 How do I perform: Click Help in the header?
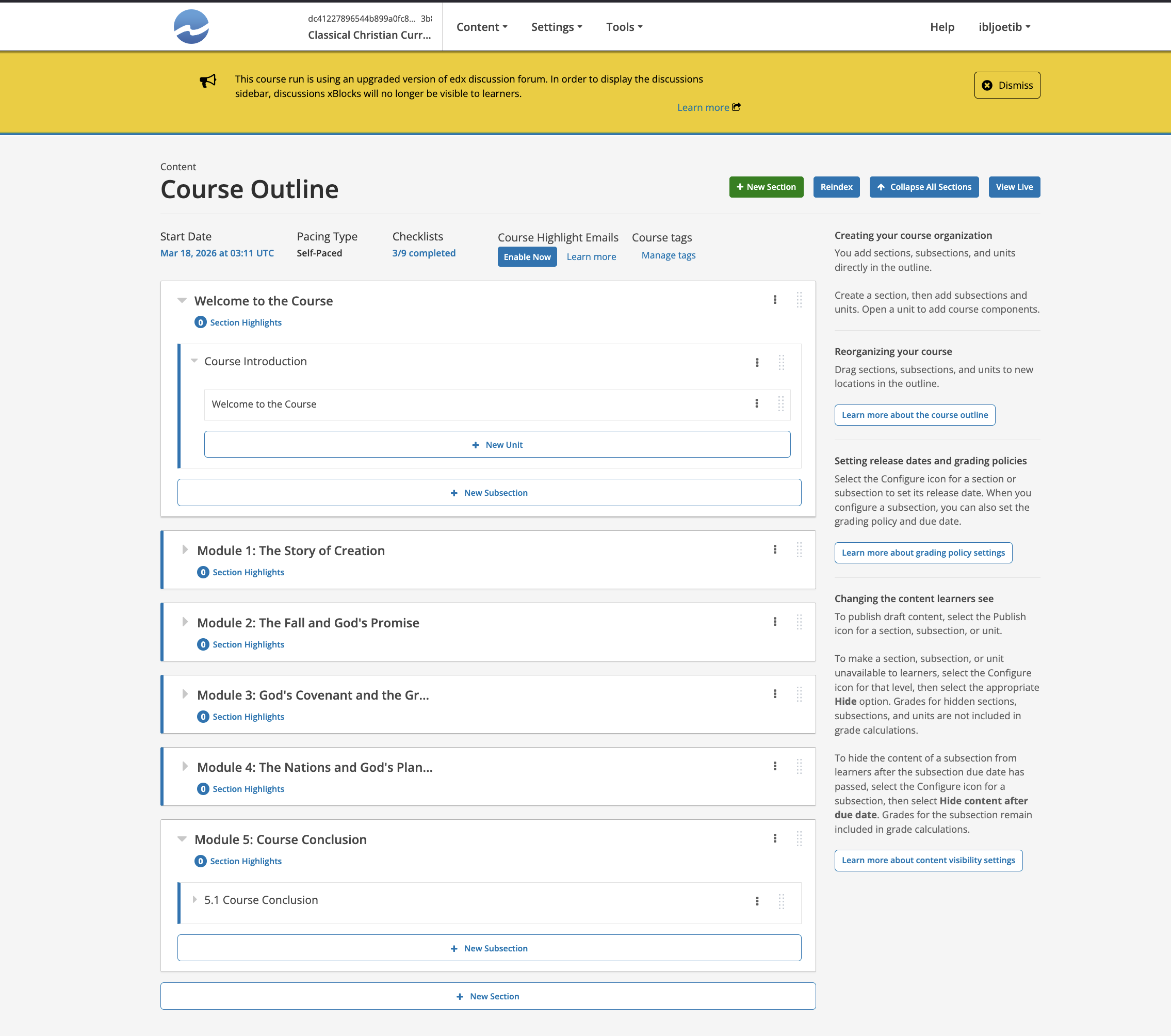(x=942, y=27)
